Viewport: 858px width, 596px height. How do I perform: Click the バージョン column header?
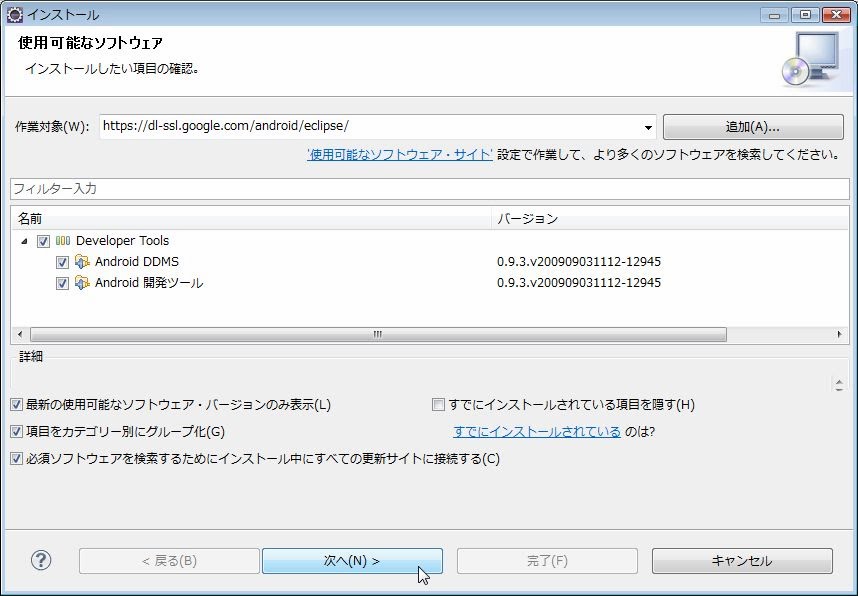tap(670, 218)
